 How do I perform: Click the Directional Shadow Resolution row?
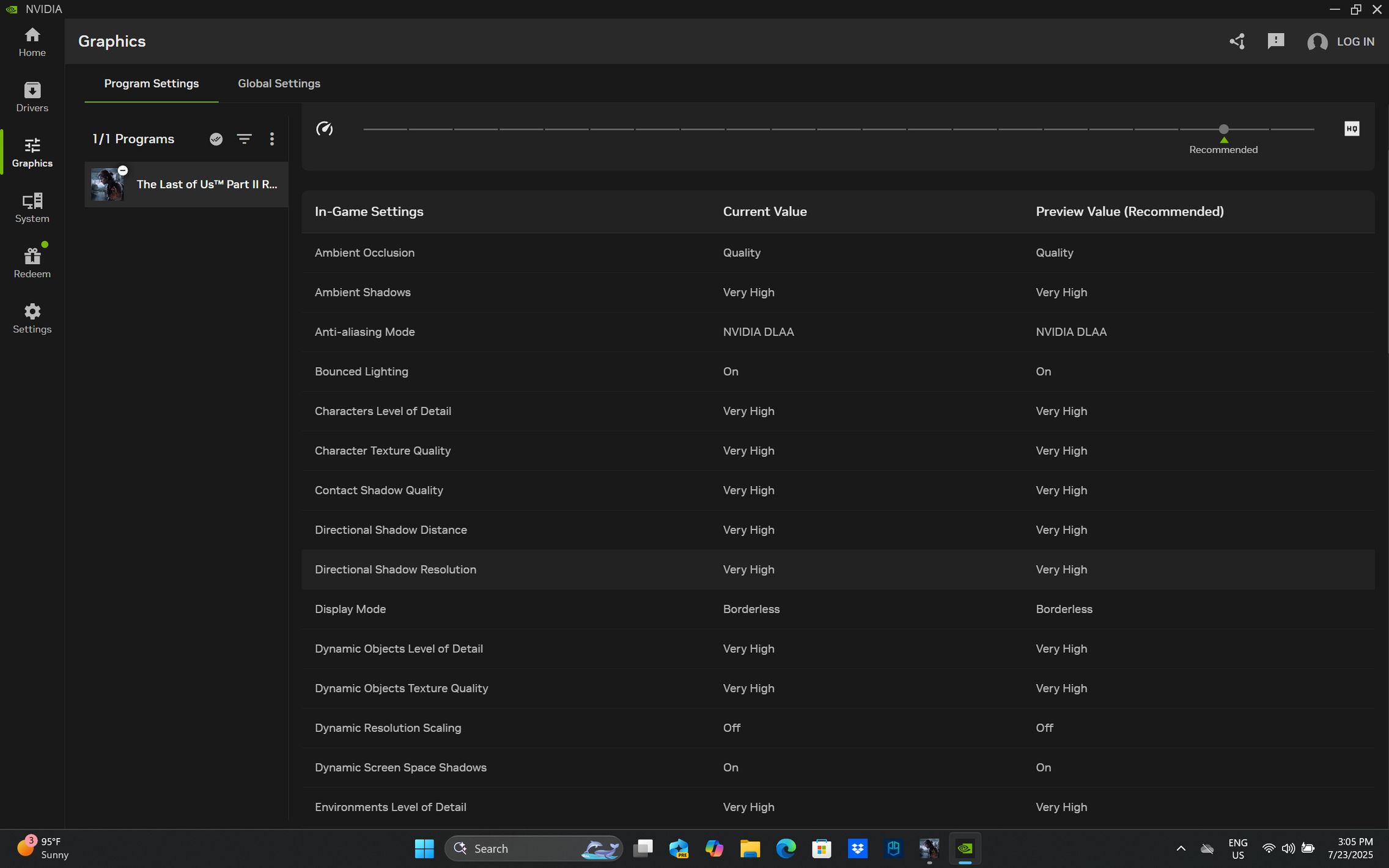point(838,570)
